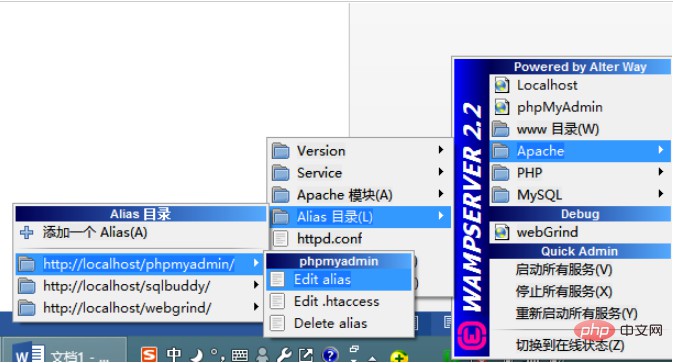This screenshot has height=363, width=673.
Task: Choose Delete alias for phpmyadmin
Action: click(339, 323)
